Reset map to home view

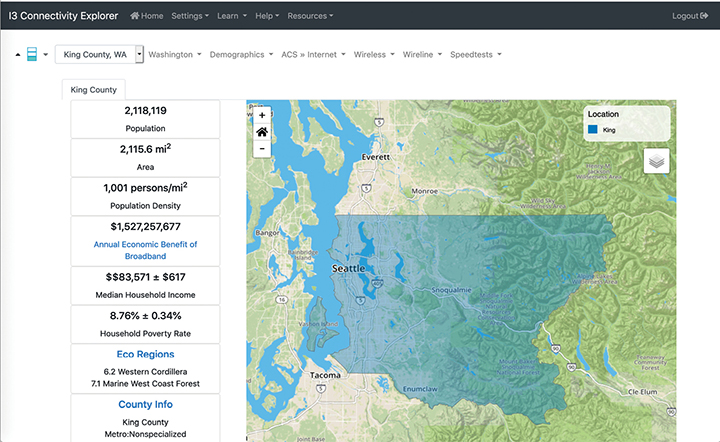[262, 132]
